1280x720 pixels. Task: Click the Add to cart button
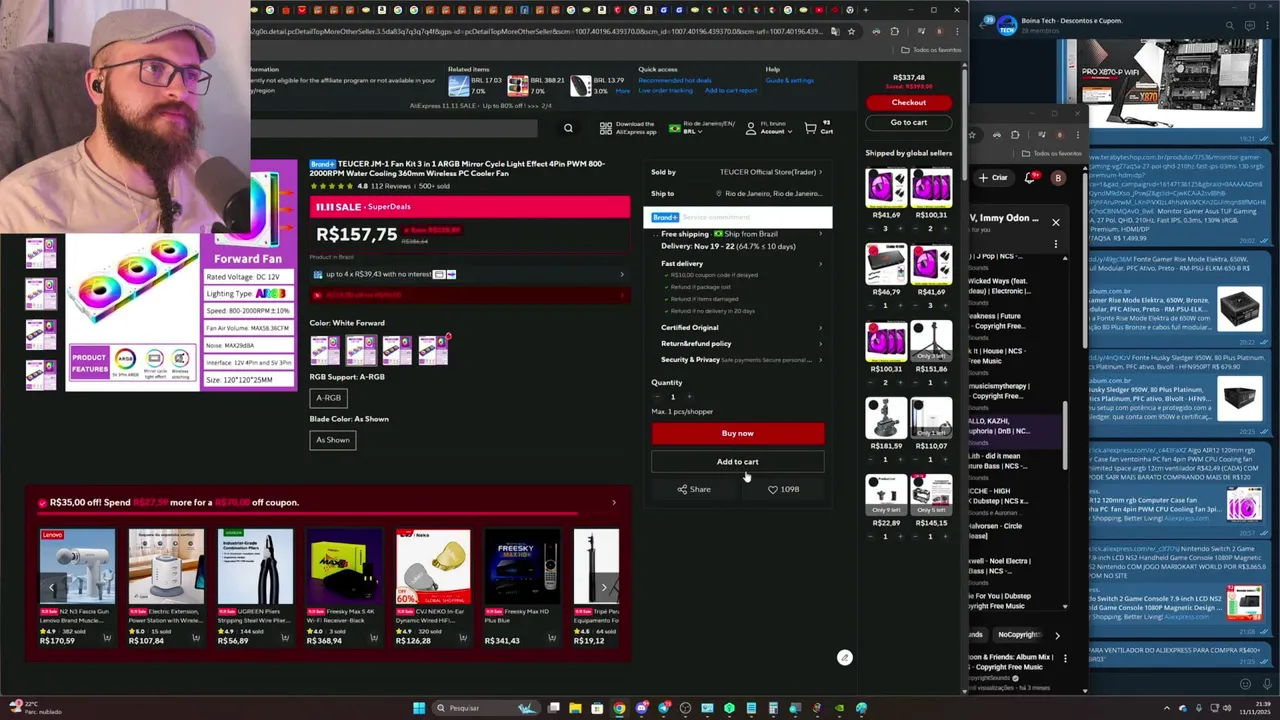pyautogui.click(x=738, y=462)
